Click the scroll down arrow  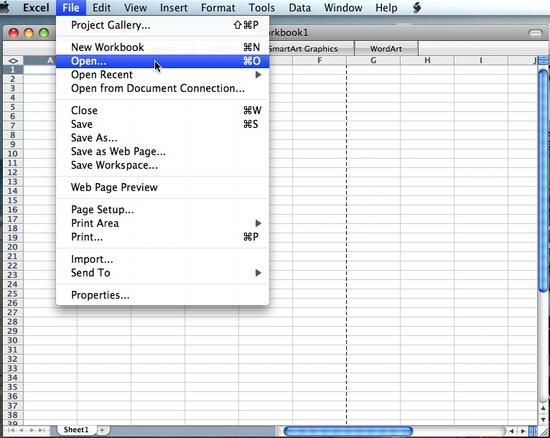[x=543, y=419]
